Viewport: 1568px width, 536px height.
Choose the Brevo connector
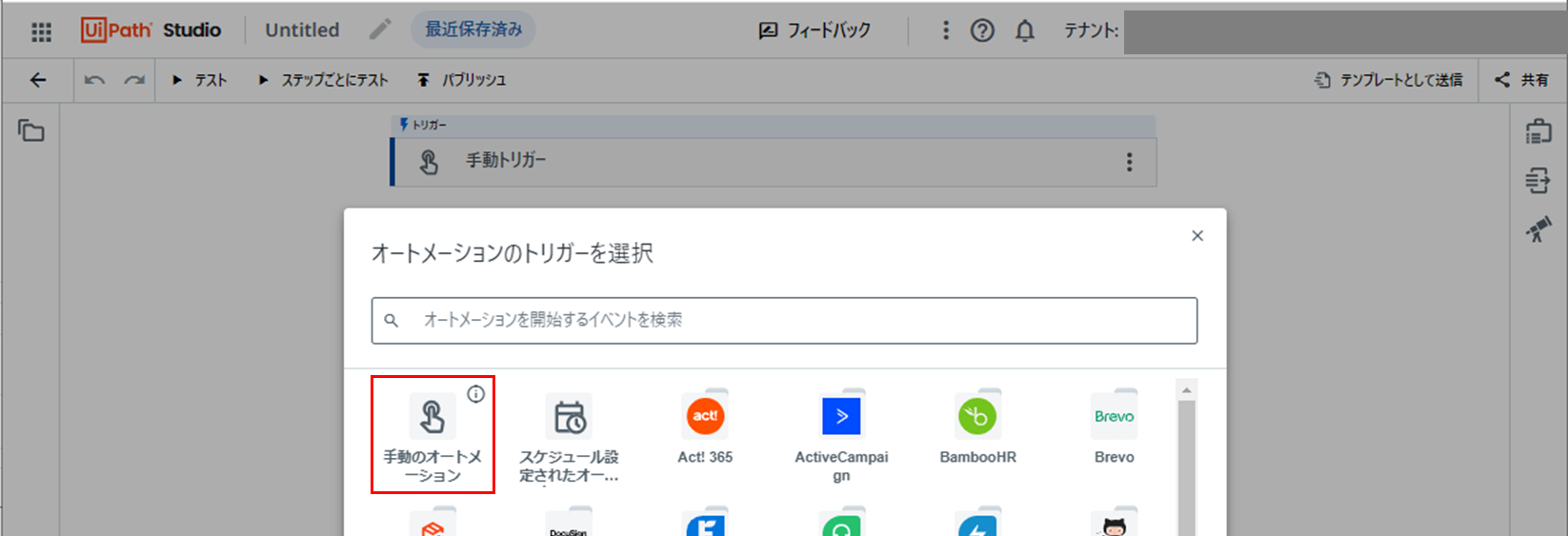point(1114,428)
